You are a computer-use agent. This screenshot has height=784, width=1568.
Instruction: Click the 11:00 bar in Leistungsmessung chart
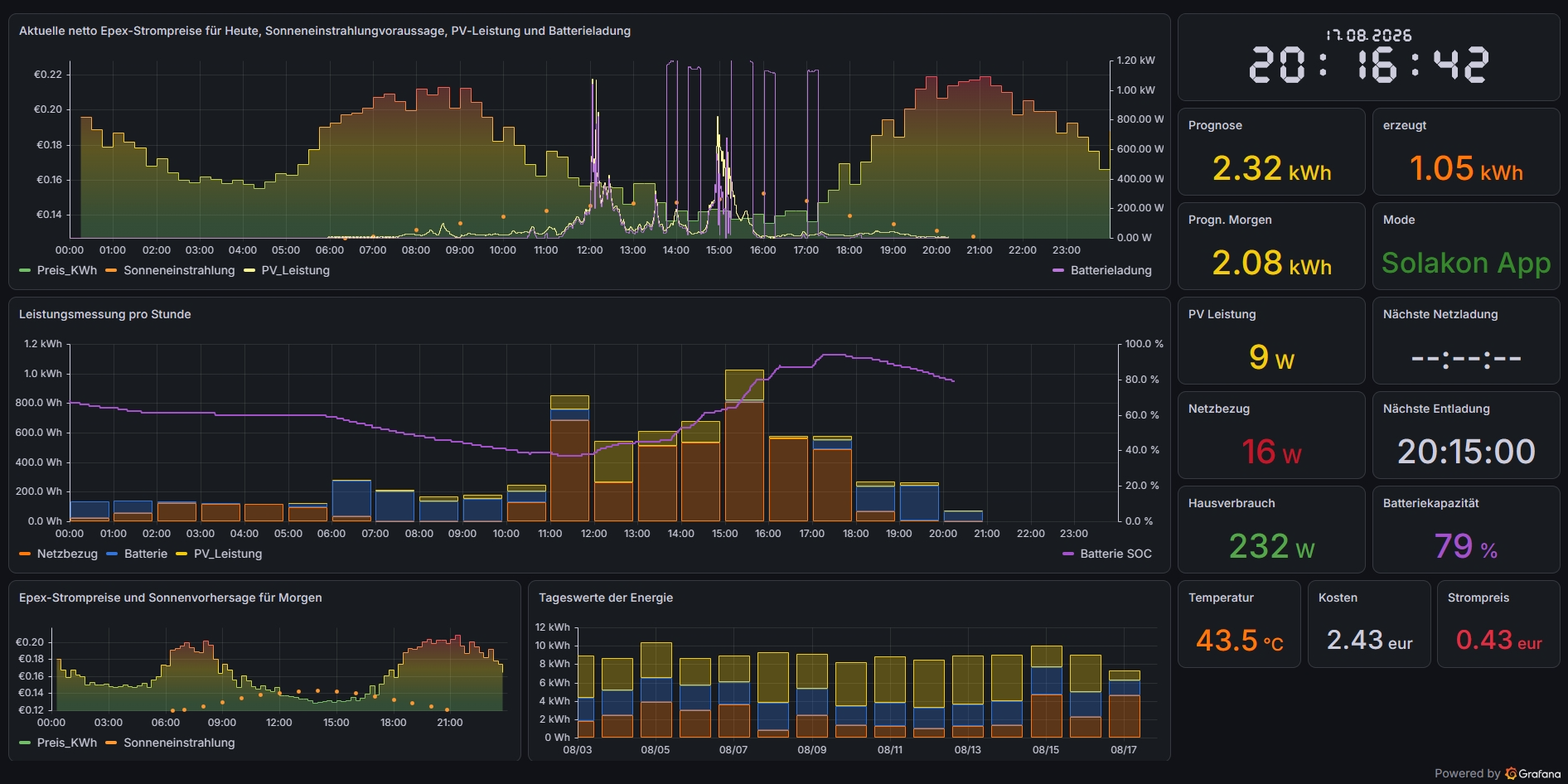(x=569, y=458)
